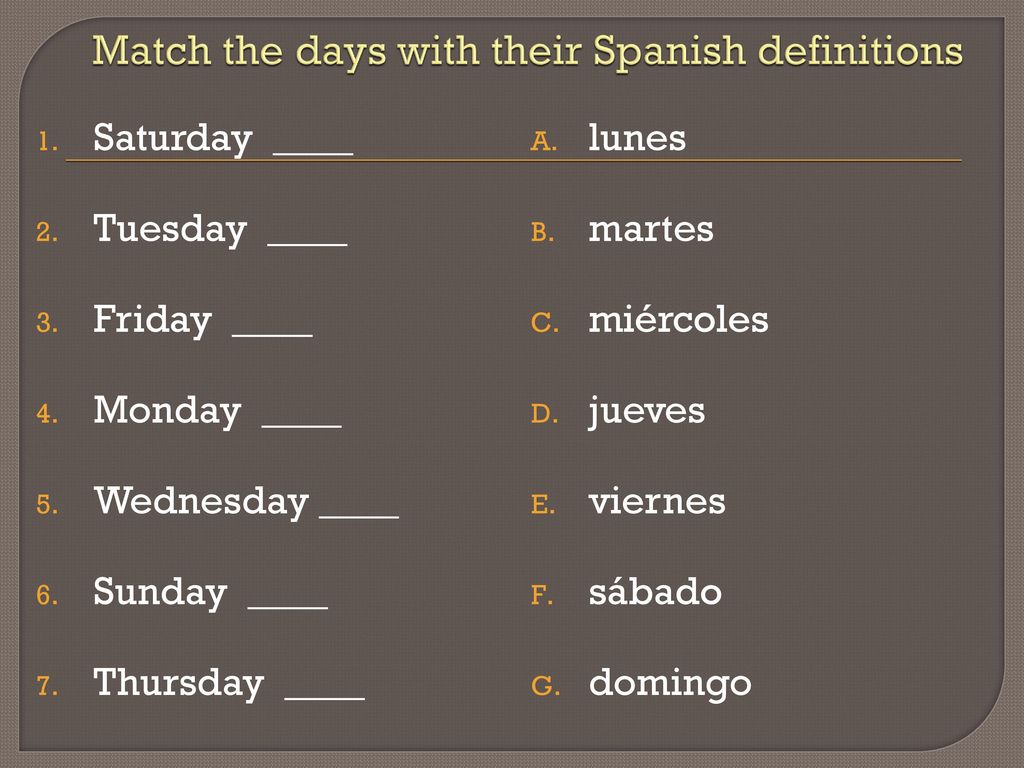This screenshot has height=768, width=1024.
Task: Select the answer word martes
Action: [650, 229]
